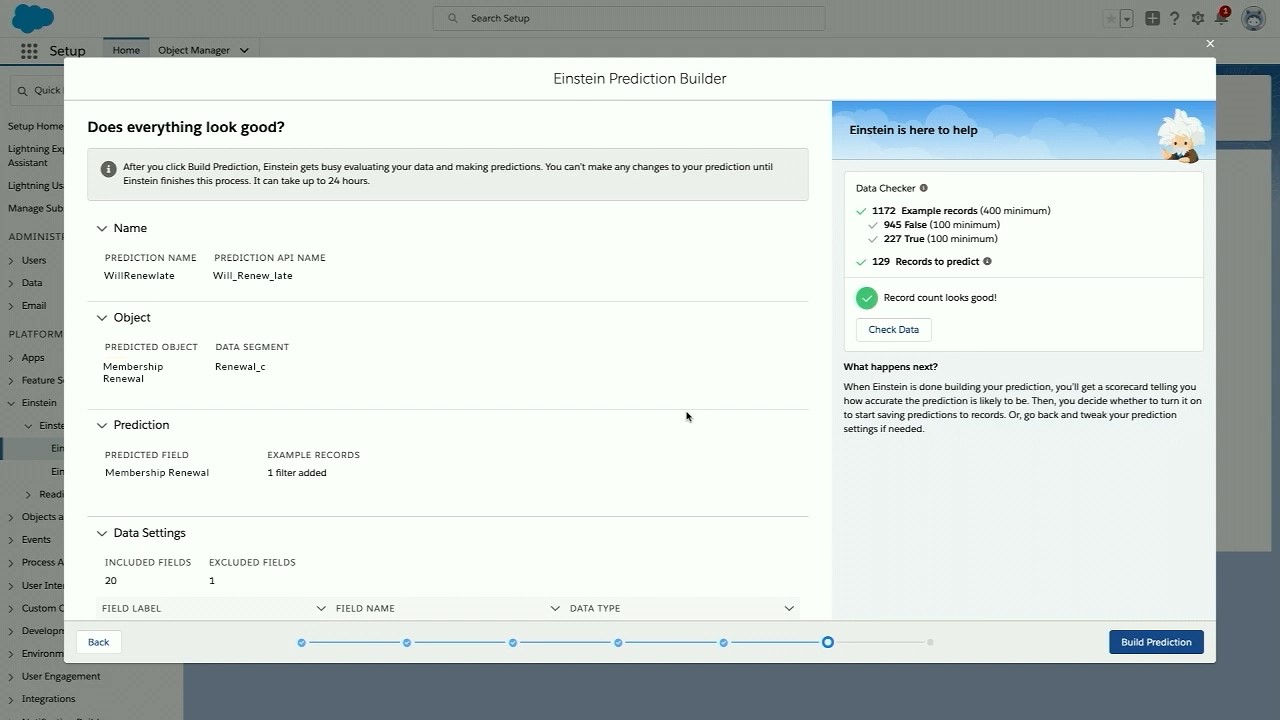Click the green Record count check icon
Viewport: 1280px width, 720px height.
click(x=867, y=298)
